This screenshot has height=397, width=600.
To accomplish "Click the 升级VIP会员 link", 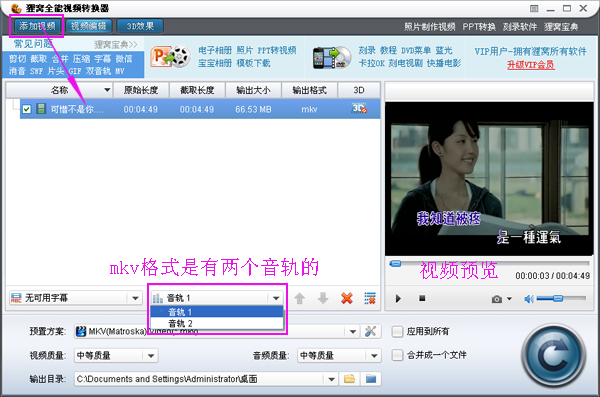I will pyautogui.click(x=531, y=65).
